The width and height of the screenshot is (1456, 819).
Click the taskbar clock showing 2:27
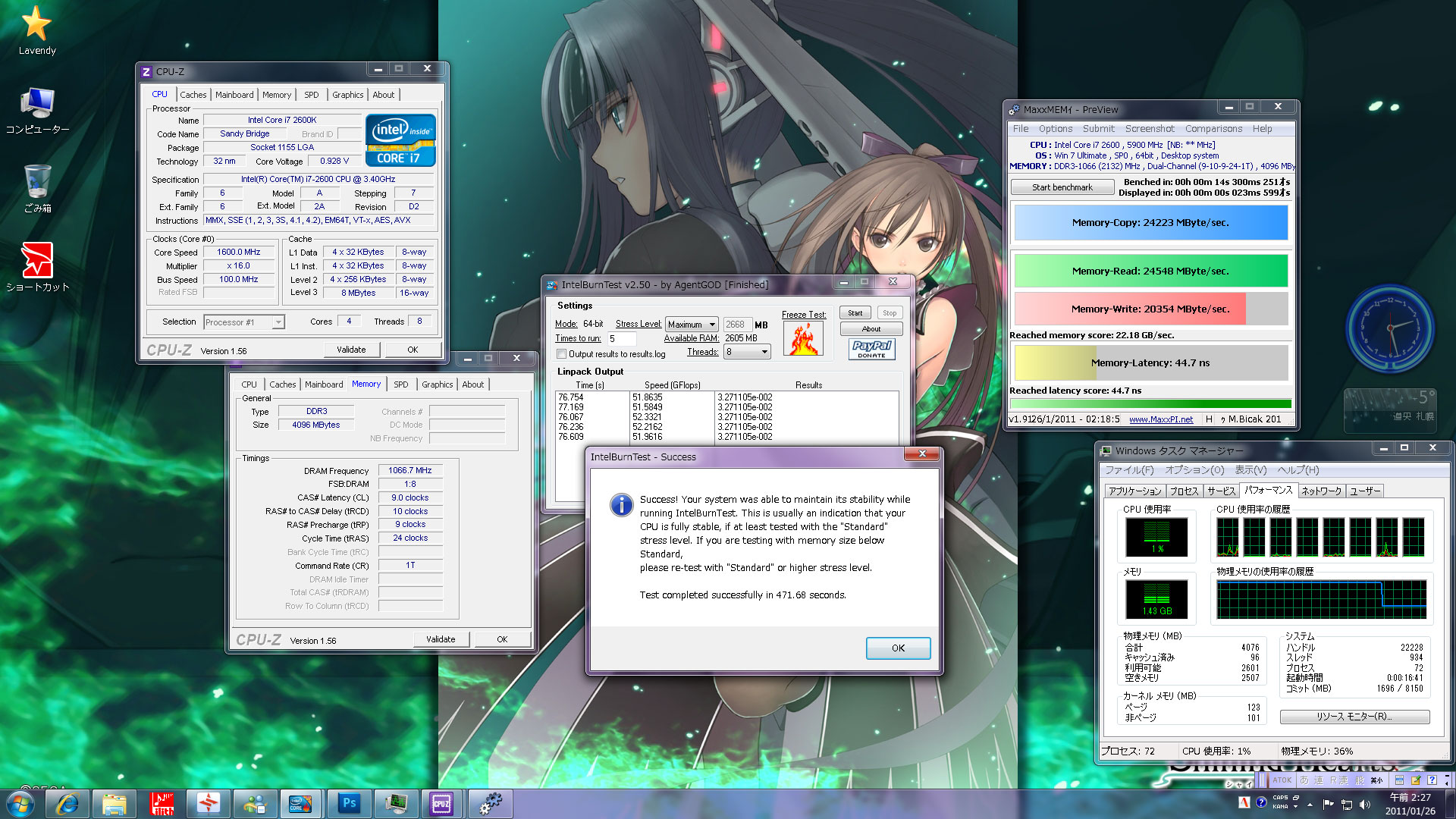tap(1410, 804)
